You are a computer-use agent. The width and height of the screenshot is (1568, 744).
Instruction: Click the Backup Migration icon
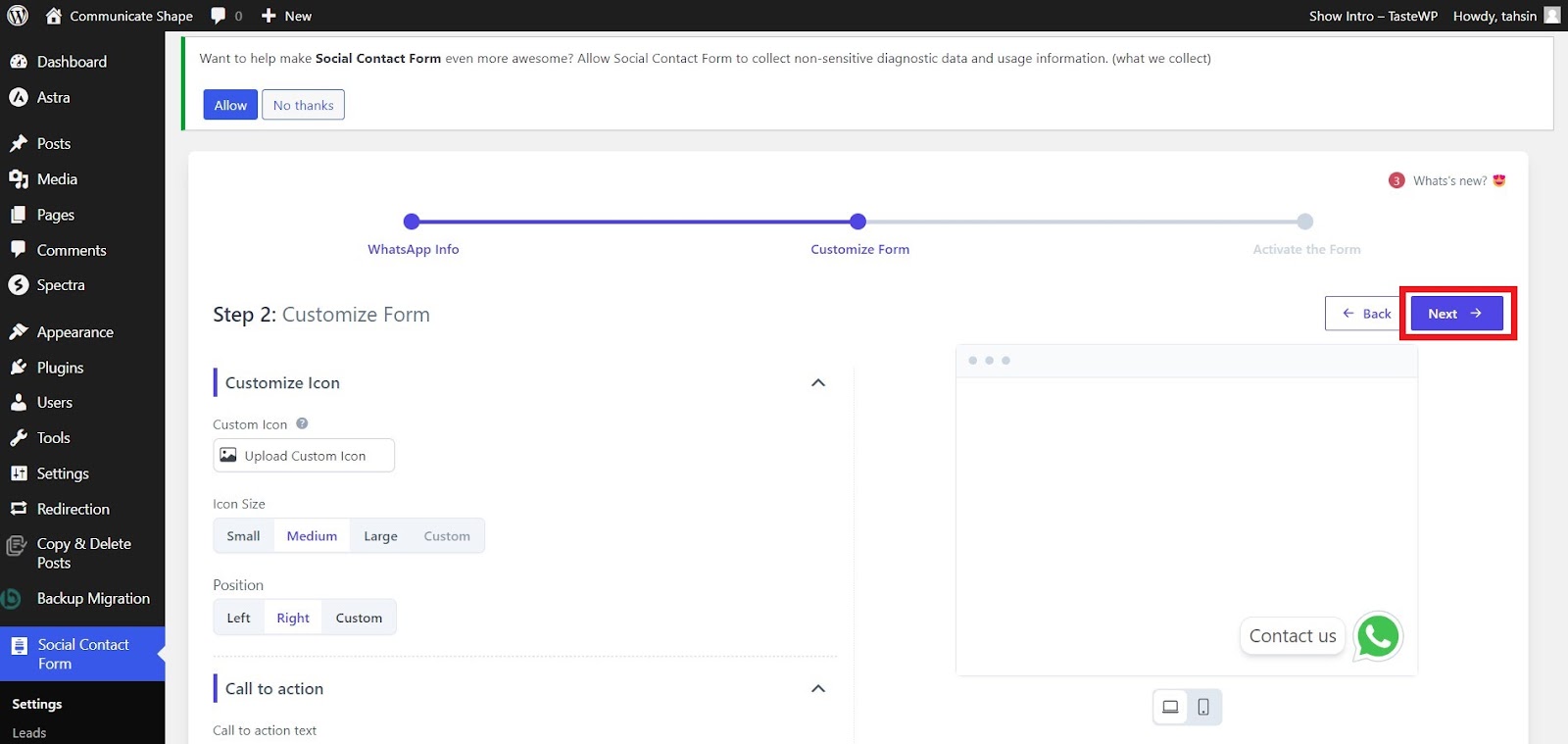click(12, 599)
